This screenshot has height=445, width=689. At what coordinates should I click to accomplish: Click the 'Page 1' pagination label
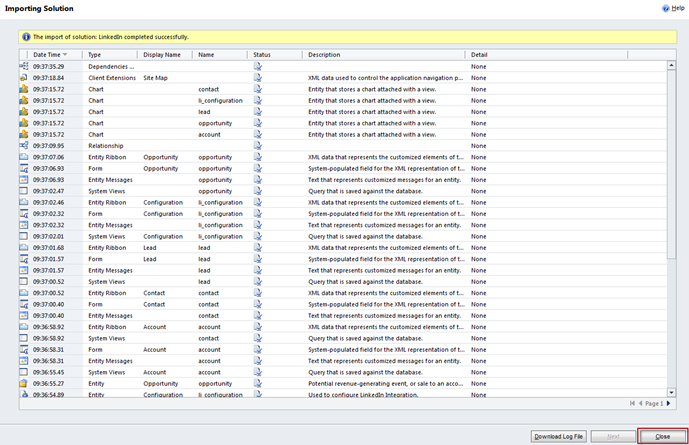(654, 403)
